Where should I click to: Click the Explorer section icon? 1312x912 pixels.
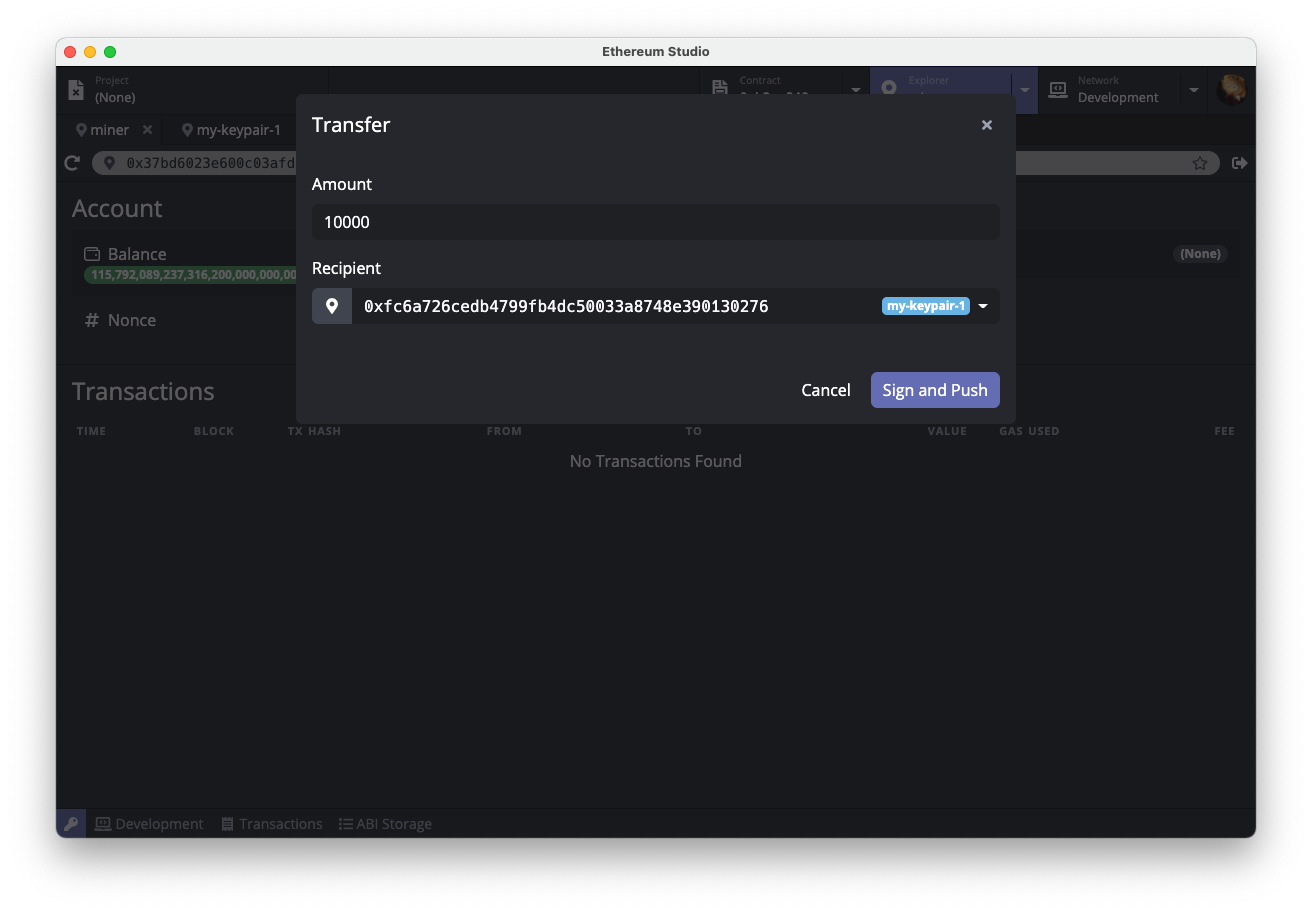[x=889, y=88]
